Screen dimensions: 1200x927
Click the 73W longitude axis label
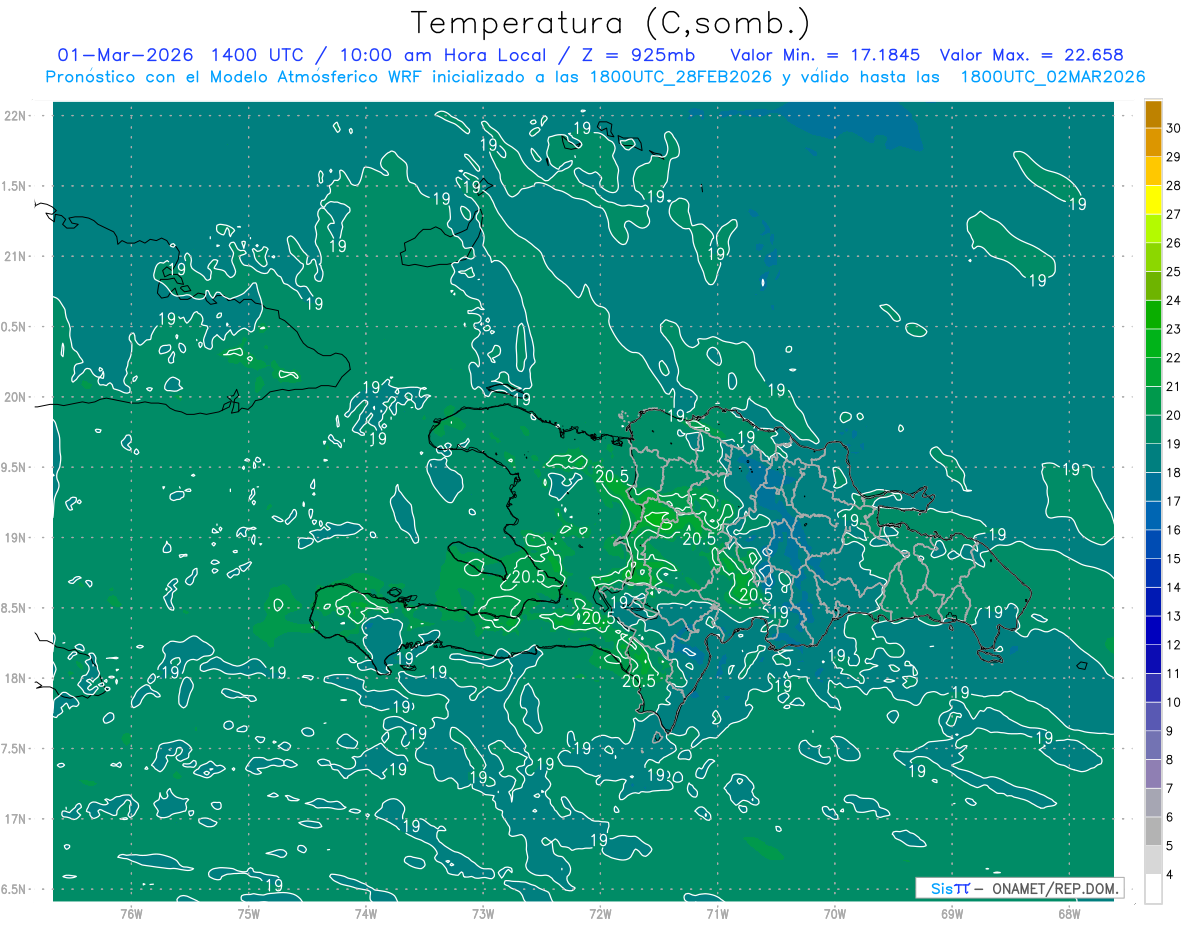pos(483,914)
